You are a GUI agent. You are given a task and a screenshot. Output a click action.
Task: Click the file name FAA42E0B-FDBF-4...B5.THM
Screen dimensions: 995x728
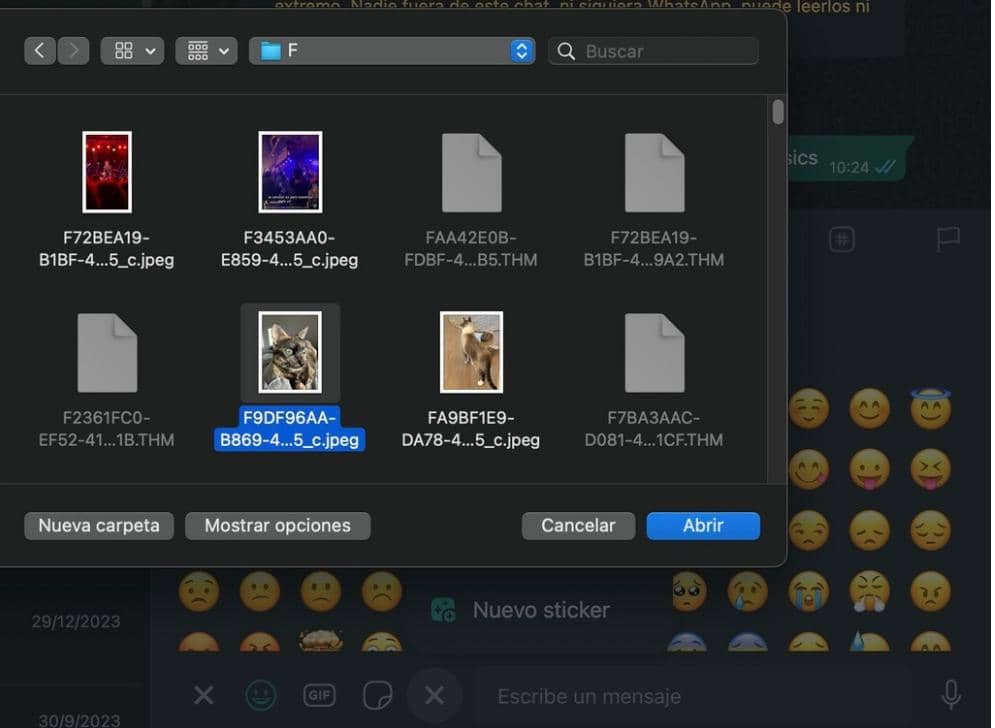pos(471,249)
